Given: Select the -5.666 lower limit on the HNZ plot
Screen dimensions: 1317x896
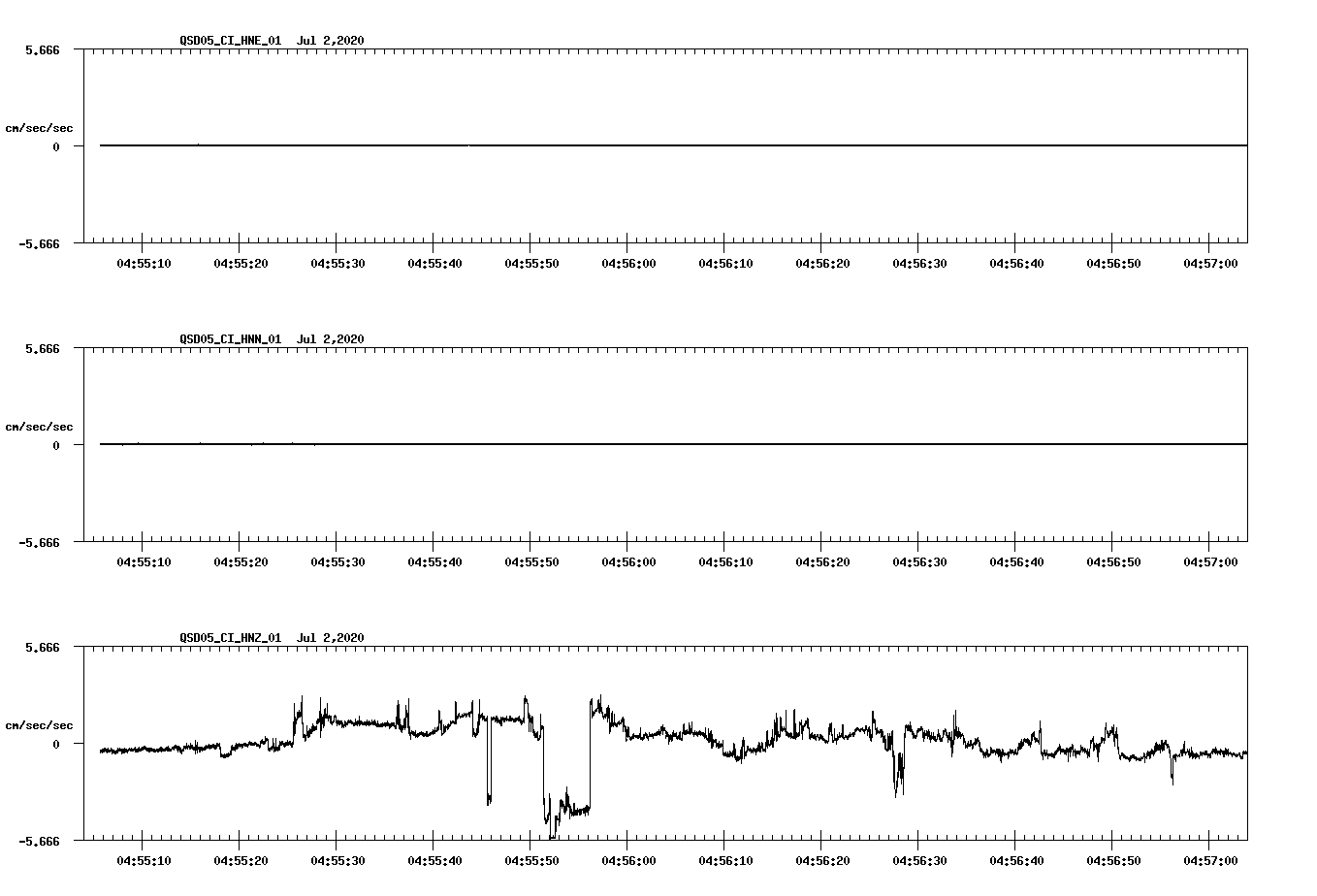Looking at the screenshot, I should point(40,841).
